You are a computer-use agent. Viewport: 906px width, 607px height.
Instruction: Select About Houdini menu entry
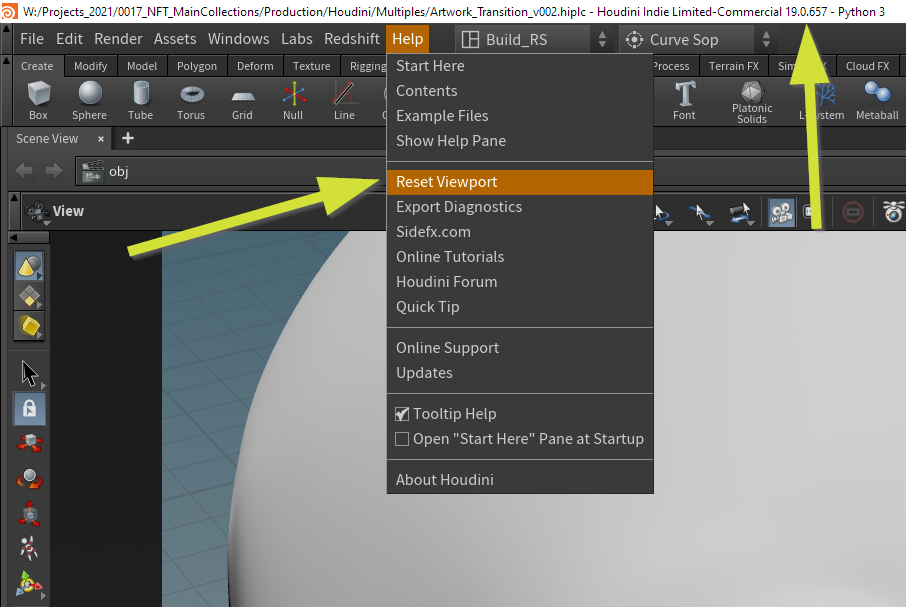coord(520,479)
